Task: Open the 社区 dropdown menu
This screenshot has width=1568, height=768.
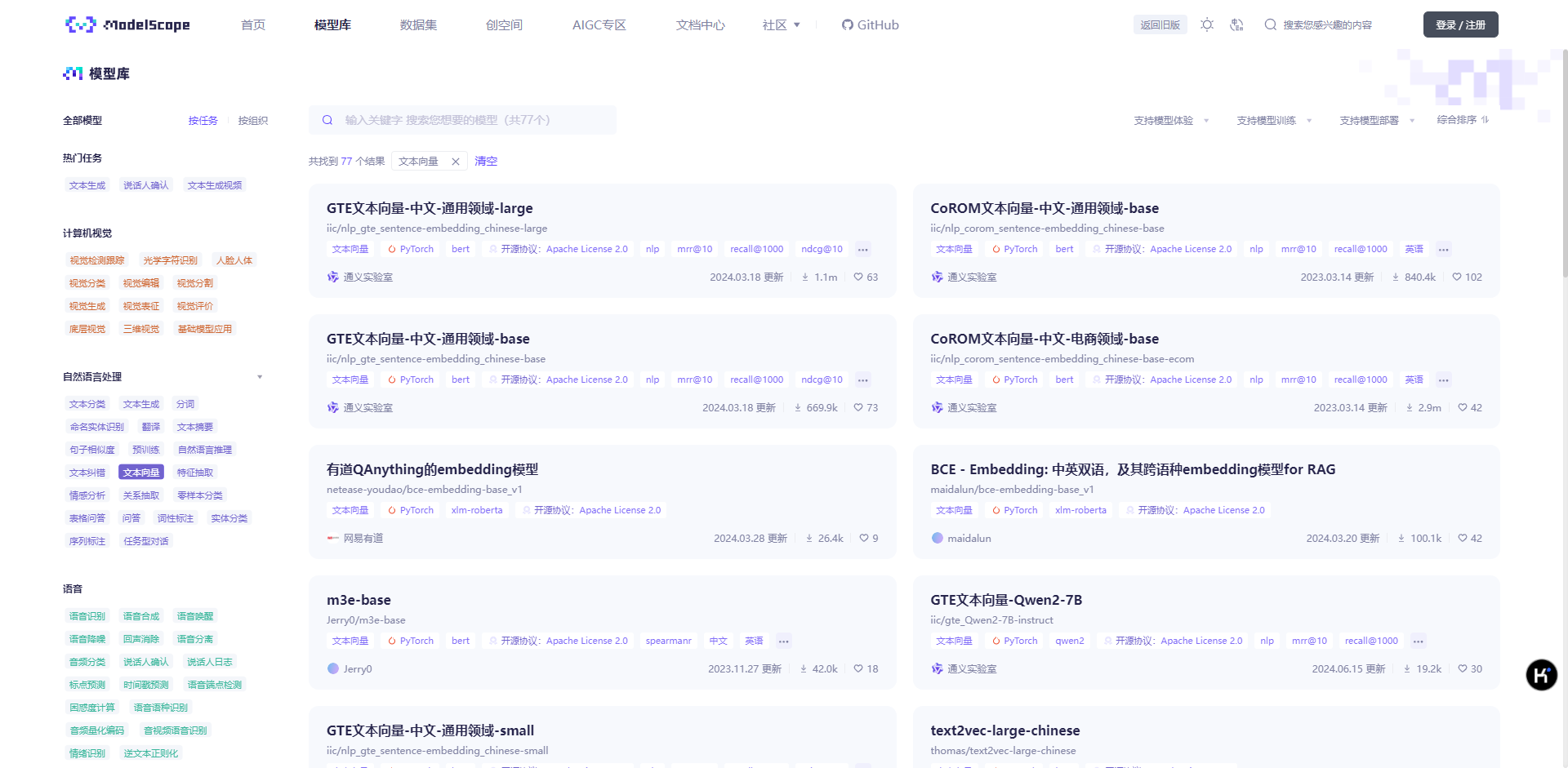Action: click(782, 25)
